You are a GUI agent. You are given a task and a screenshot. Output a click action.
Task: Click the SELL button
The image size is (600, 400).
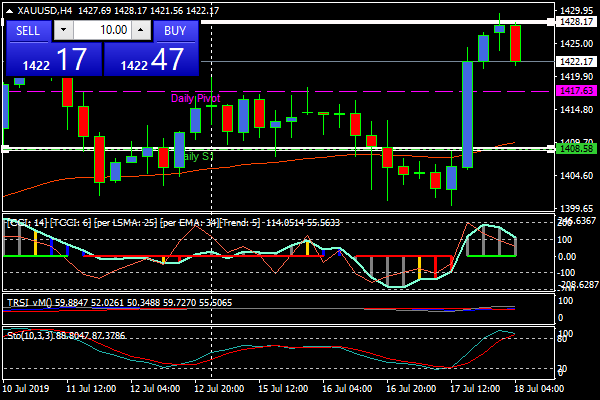[x=28, y=30]
